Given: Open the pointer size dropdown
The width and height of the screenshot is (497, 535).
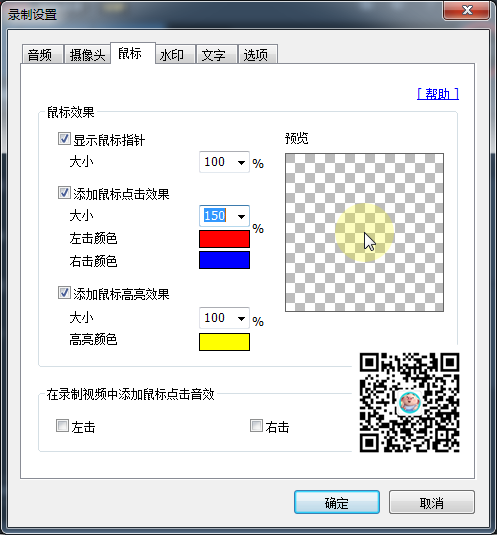Looking at the screenshot, I should (x=242, y=162).
